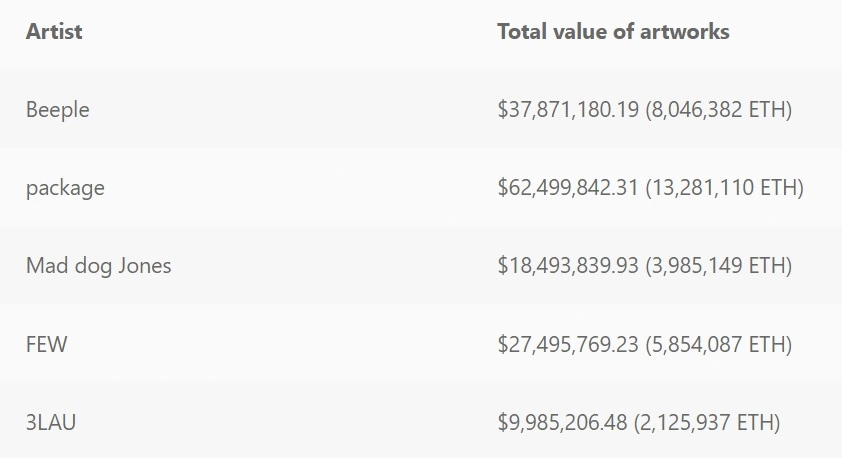Click the 13,281,110 ETH amount
Viewport: 842px width, 458px height.
coord(724,188)
